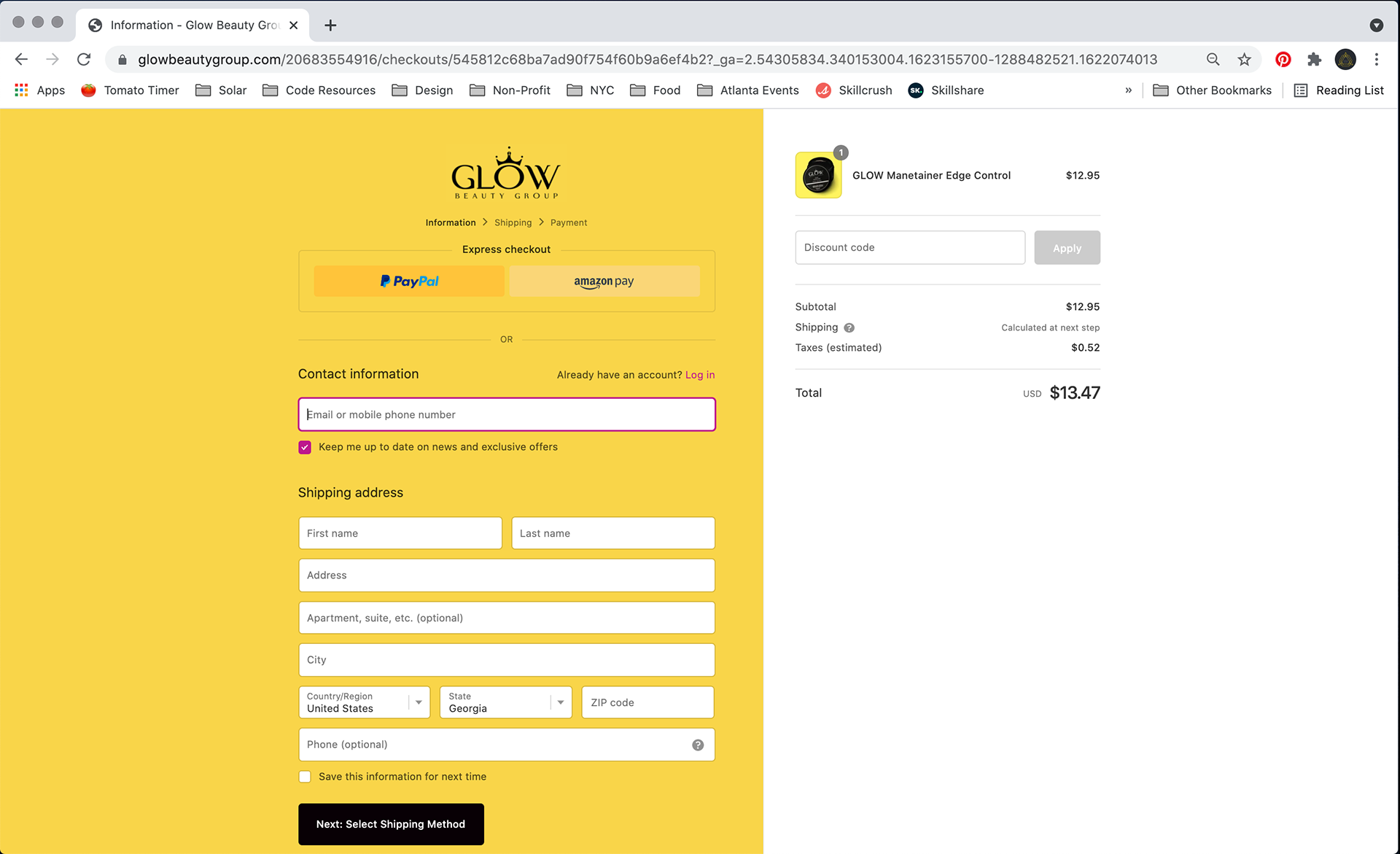
Task: Select the Payment breadcrumb step
Action: pyautogui.click(x=569, y=222)
